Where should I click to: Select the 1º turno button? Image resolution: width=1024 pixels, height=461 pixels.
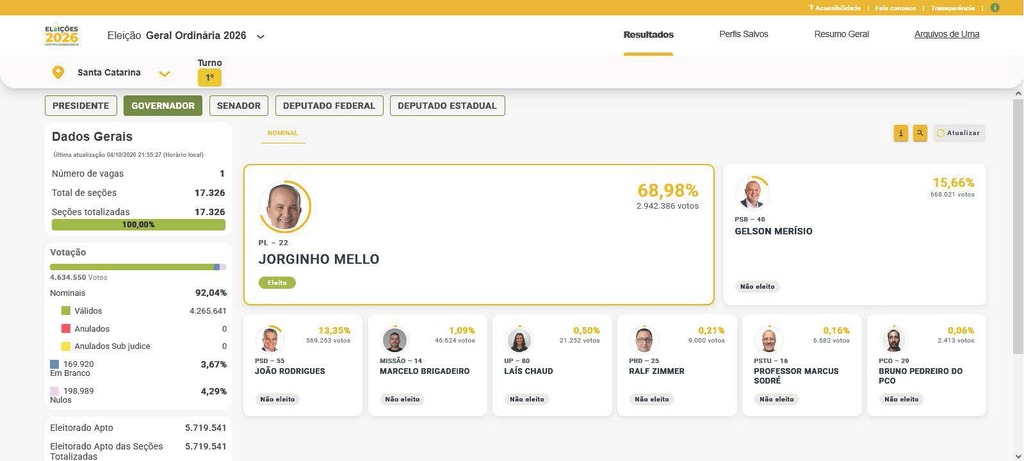click(x=210, y=78)
